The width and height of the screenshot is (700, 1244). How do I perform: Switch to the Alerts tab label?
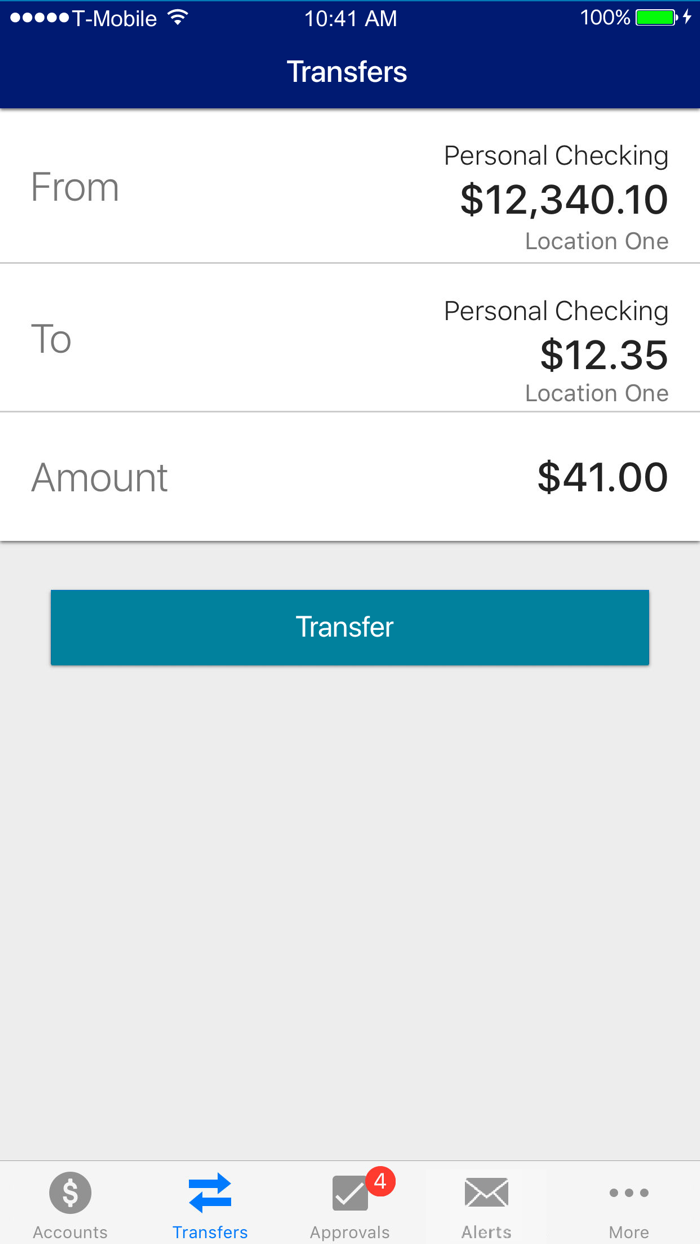coord(487,1232)
